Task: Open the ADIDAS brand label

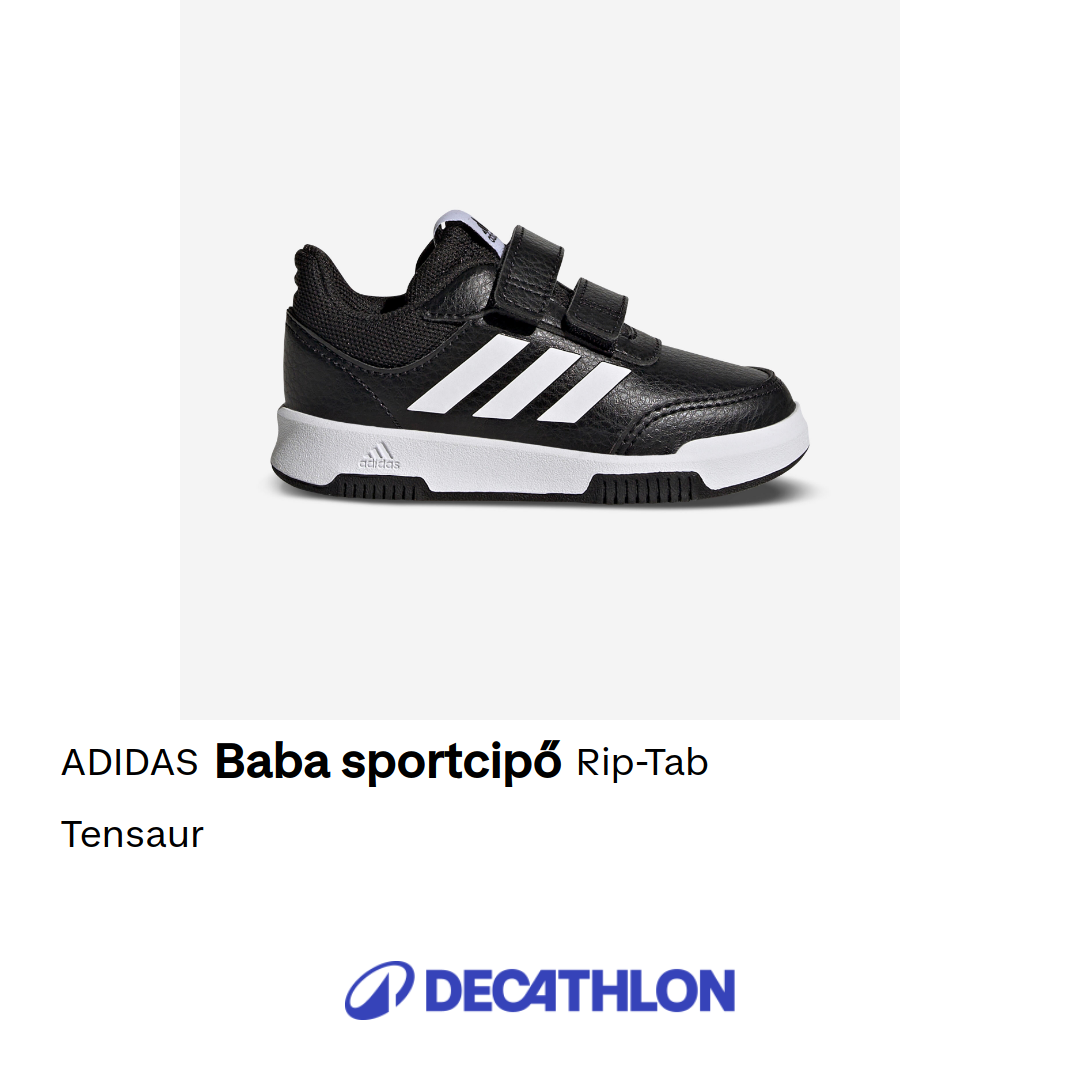Action: point(129,762)
